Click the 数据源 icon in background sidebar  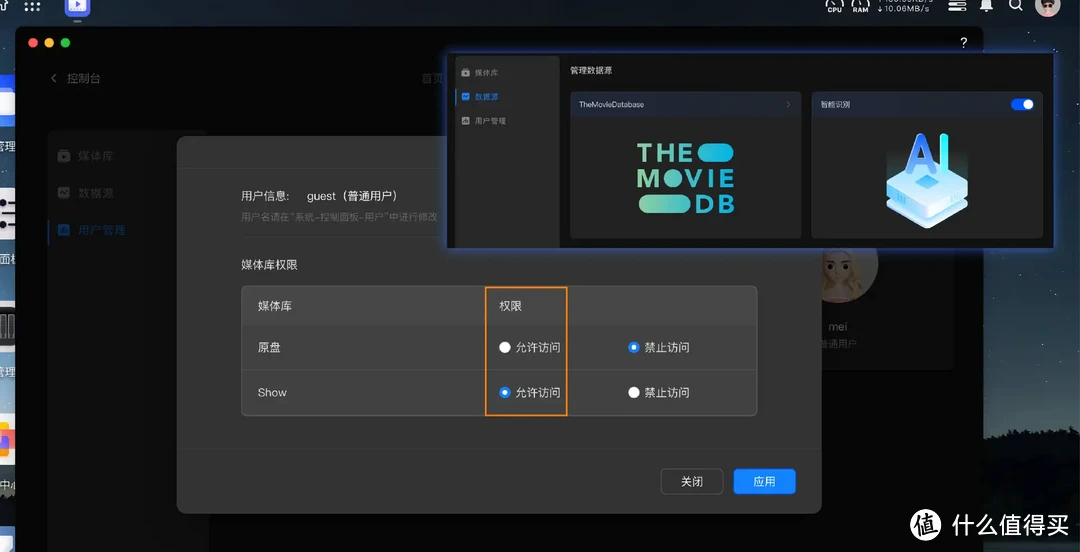(x=63, y=193)
